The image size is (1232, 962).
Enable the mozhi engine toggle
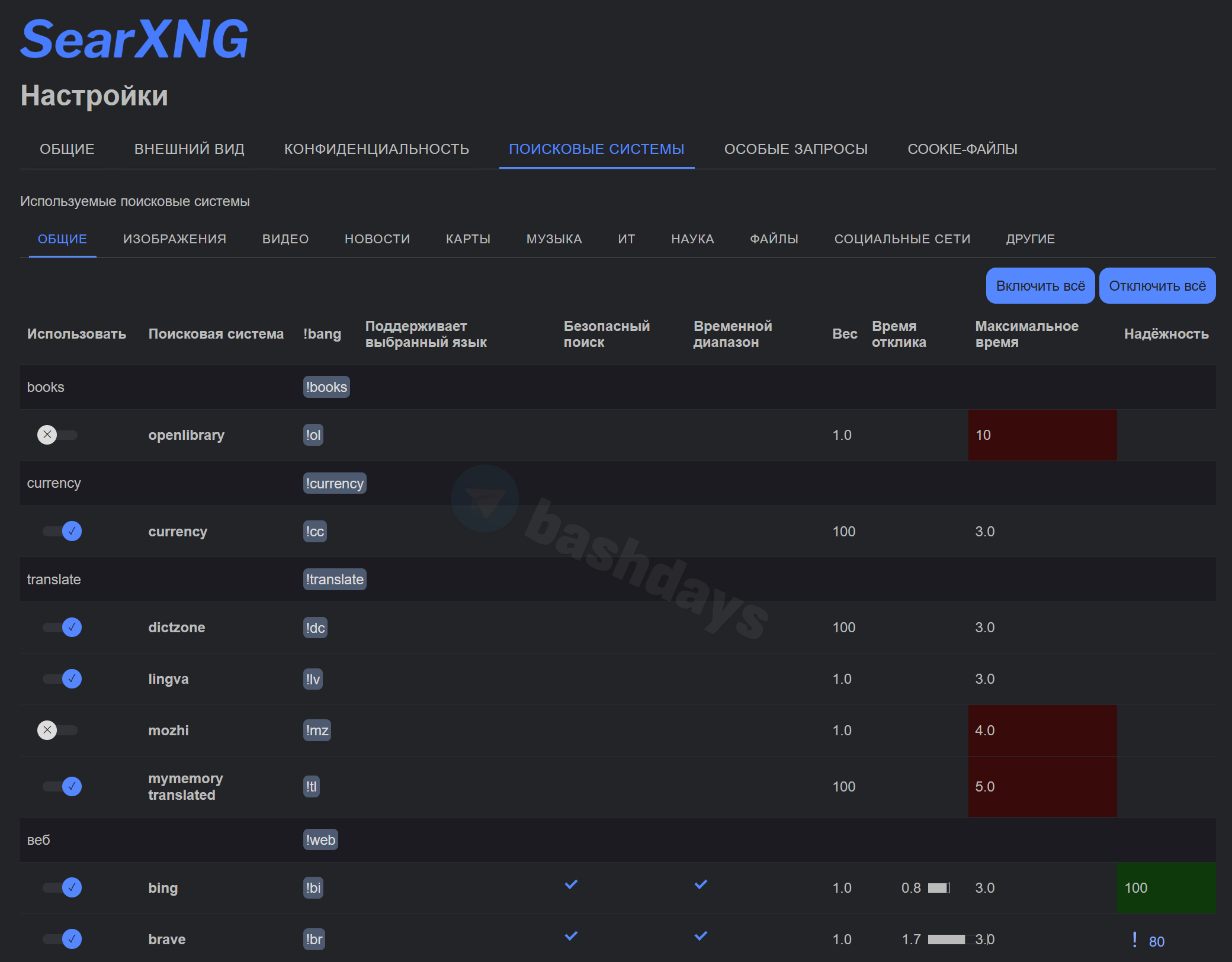point(58,731)
